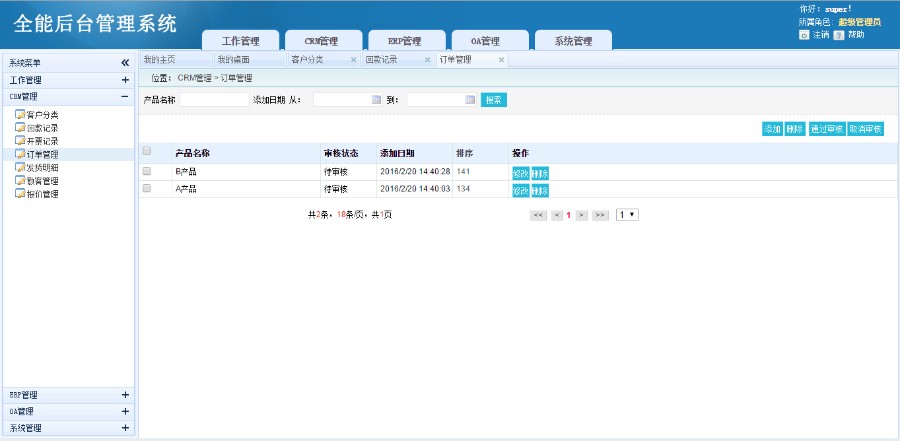Screen dimensions: 900x441
Task: Click the current page number 1
Action: coord(569,215)
